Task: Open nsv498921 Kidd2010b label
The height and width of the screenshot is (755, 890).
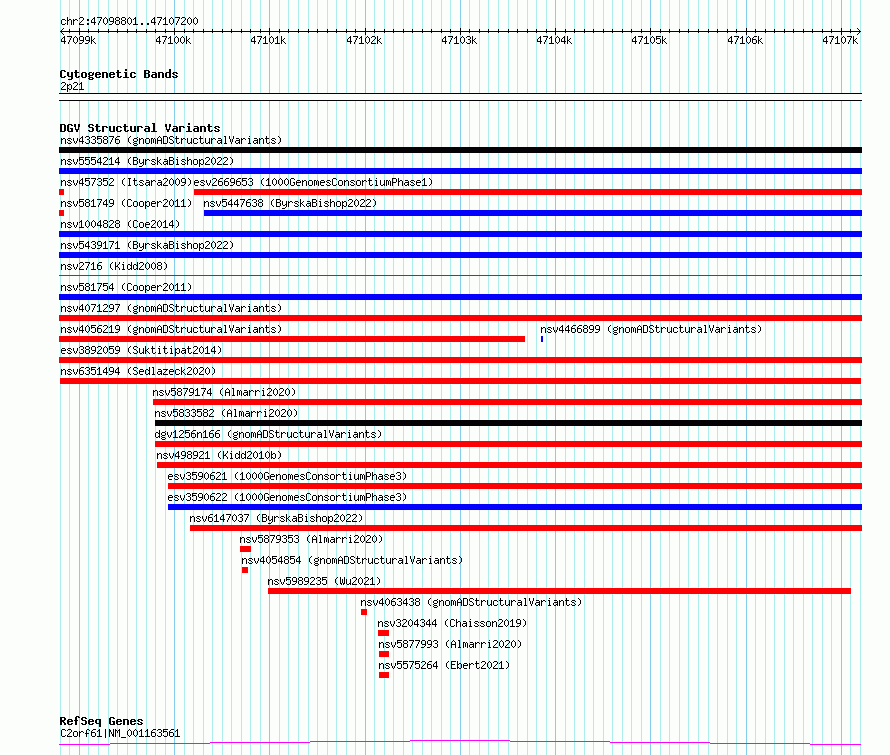Action: 219,455
